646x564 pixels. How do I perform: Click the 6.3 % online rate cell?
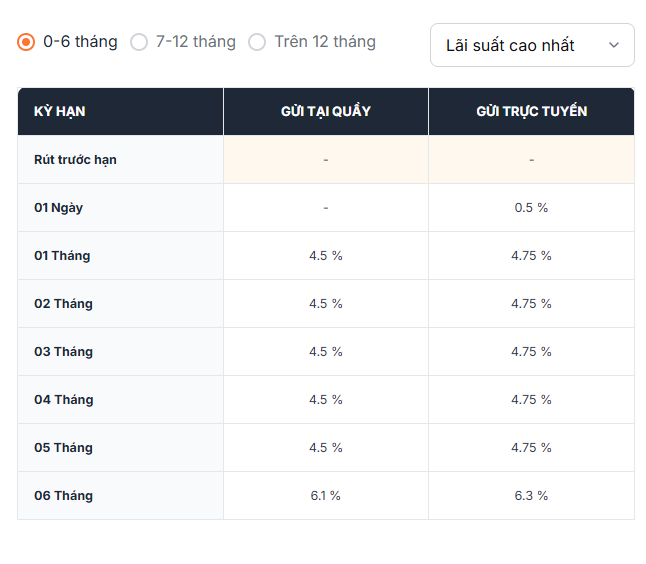click(x=531, y=495)
